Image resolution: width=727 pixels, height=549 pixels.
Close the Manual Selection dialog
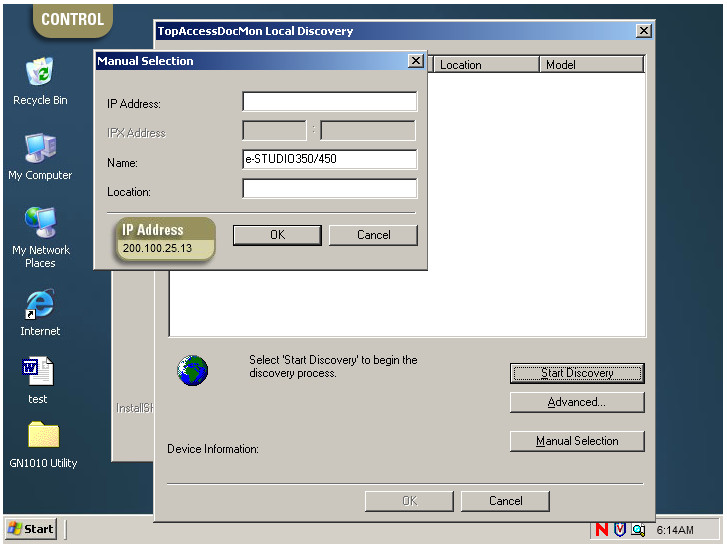(x=416, y=61)
